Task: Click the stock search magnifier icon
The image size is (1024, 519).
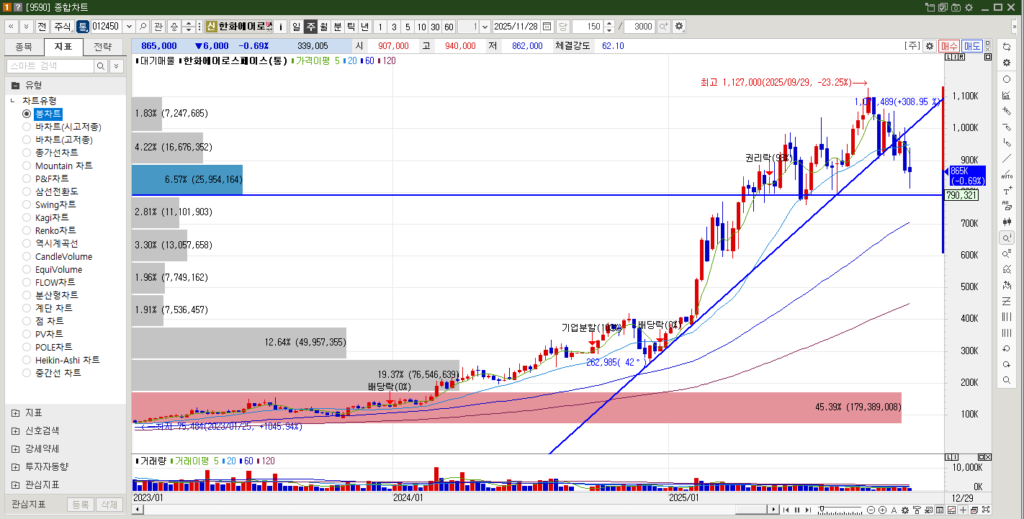Action: coord(143,26)
